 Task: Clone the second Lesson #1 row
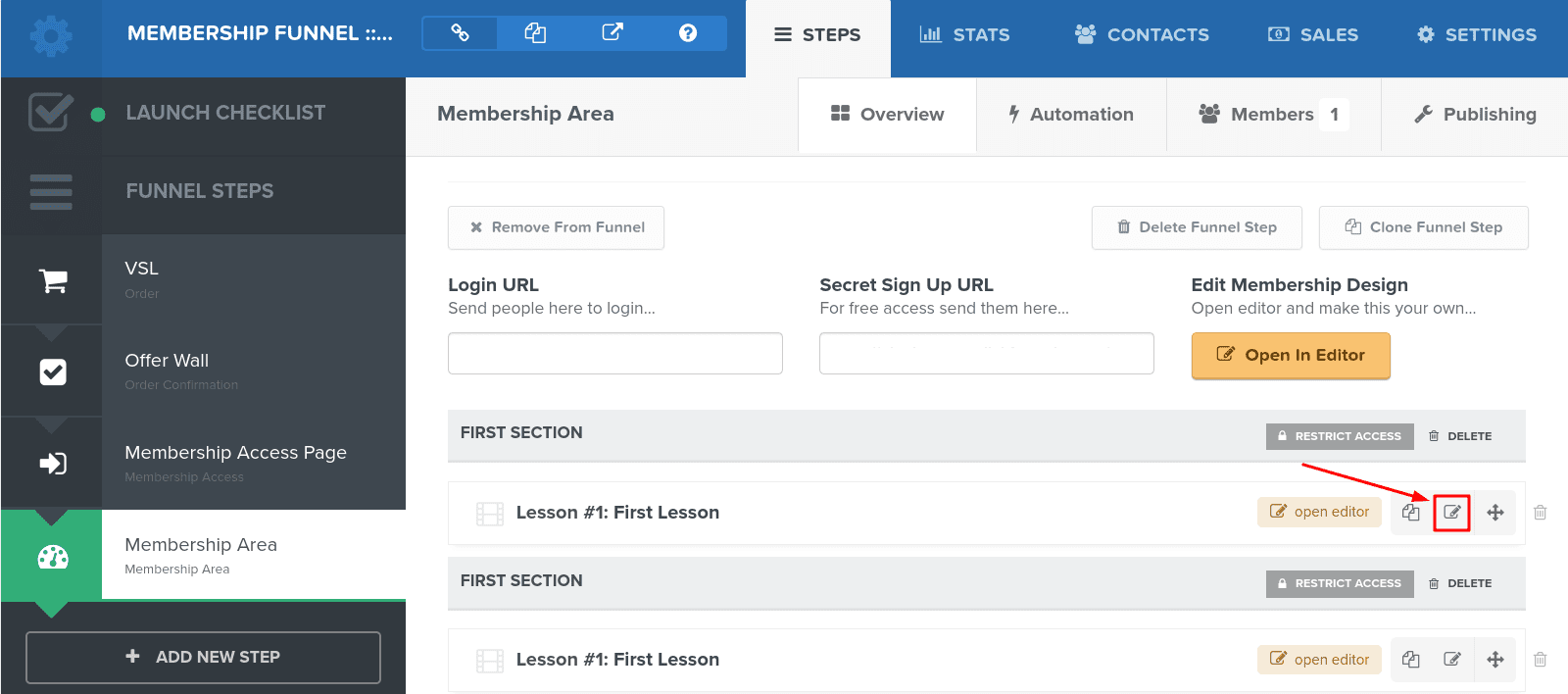tap(1410, 660)
